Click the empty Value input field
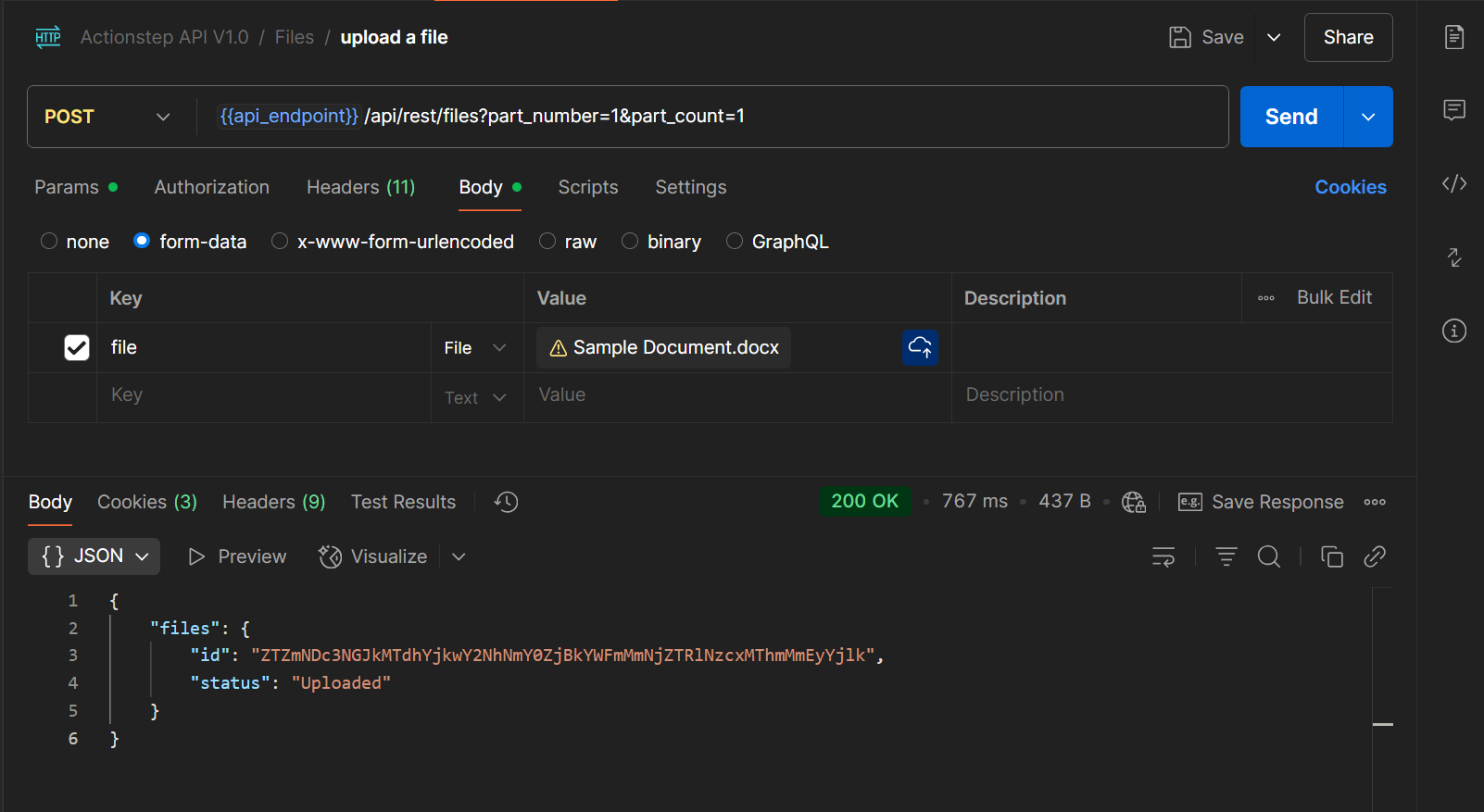Viewport: 1484px width, 812px height. point(737,395)
